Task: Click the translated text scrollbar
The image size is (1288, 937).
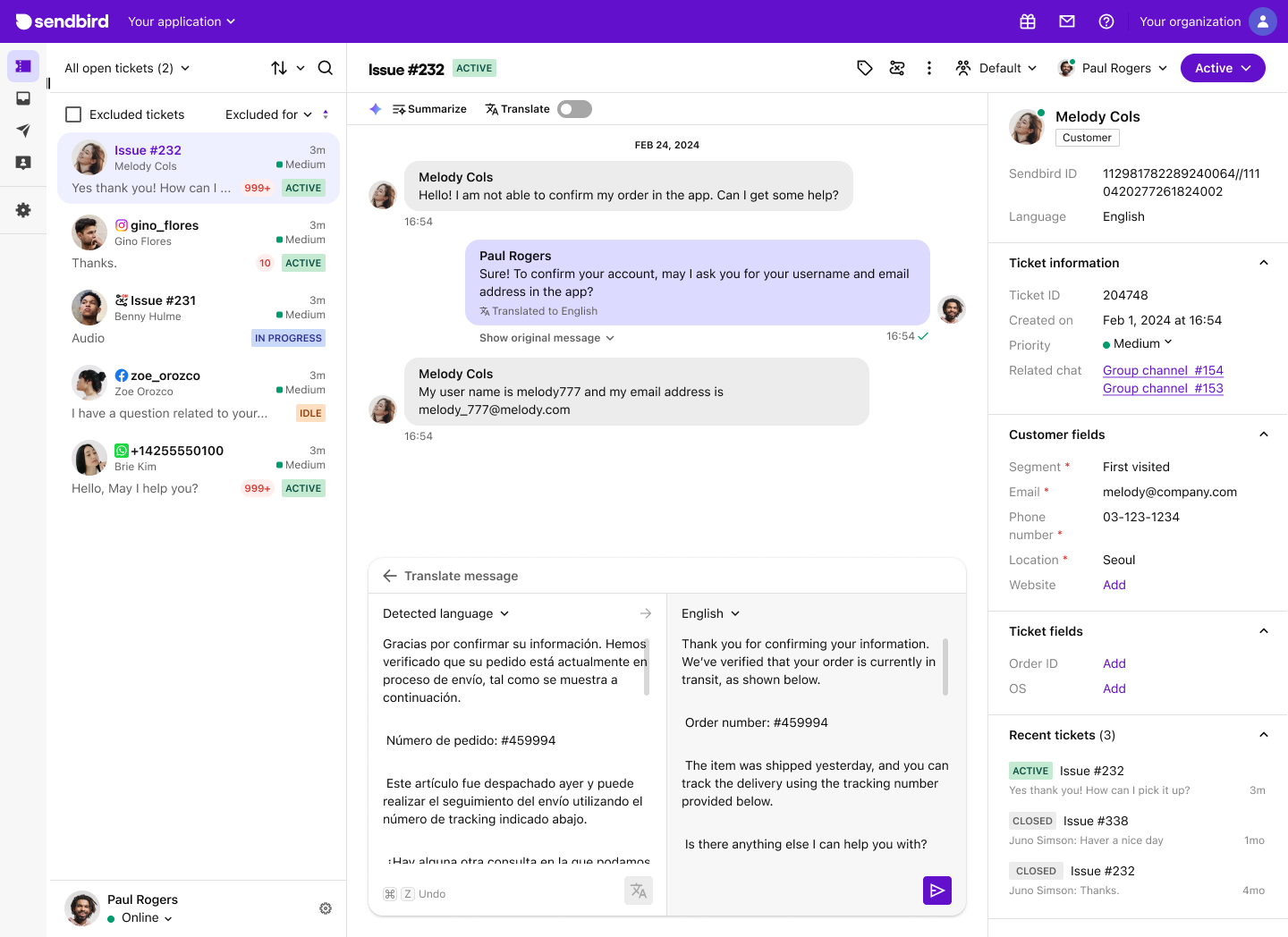Action: (x=945, y=666)
